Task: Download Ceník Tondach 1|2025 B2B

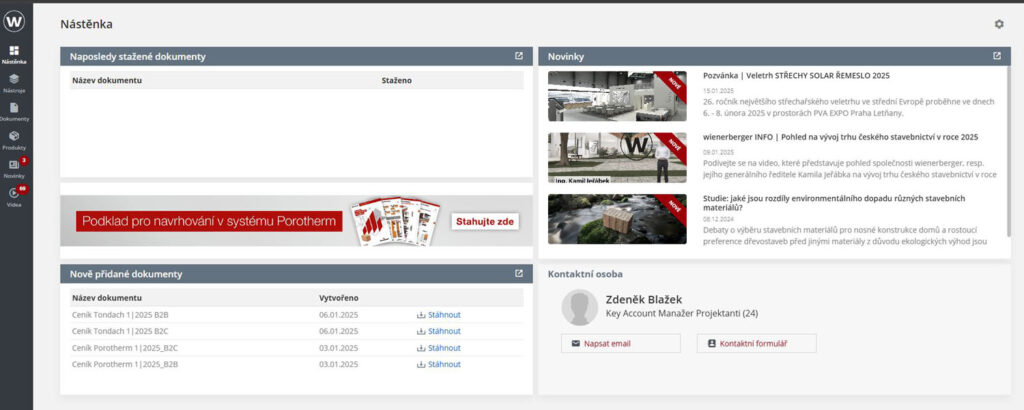Action: coord(439,315)
